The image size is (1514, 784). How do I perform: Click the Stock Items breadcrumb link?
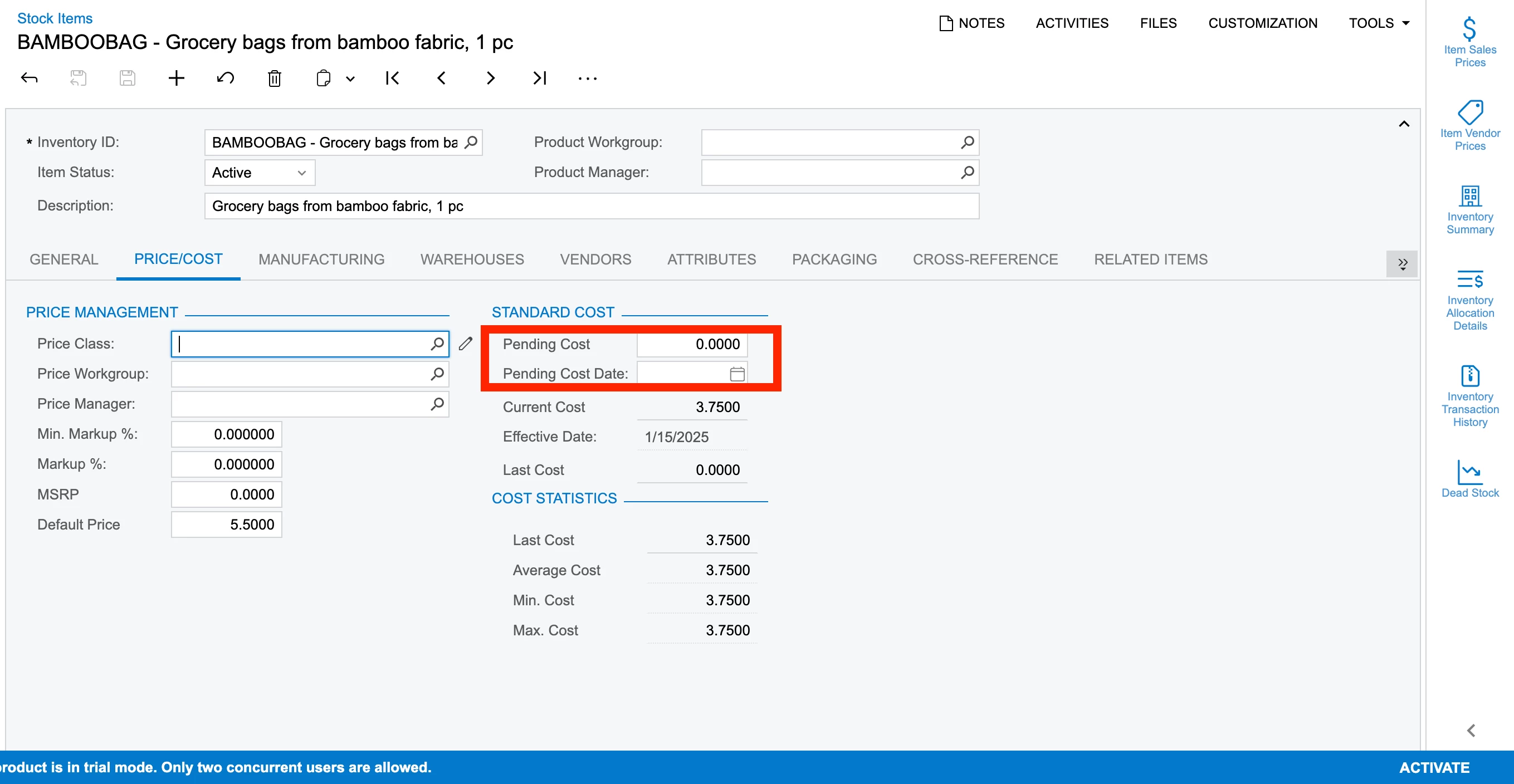pyautogui.click(x=55, y=18)
